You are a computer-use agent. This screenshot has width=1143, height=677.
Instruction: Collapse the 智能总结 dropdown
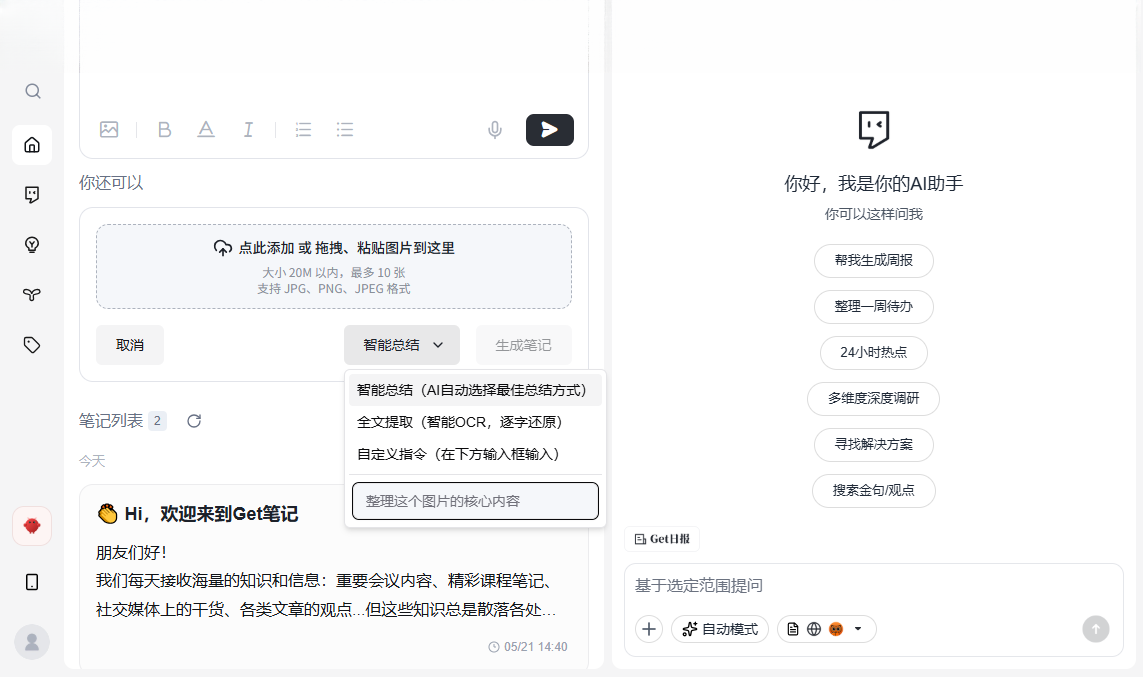click(402, 345)
